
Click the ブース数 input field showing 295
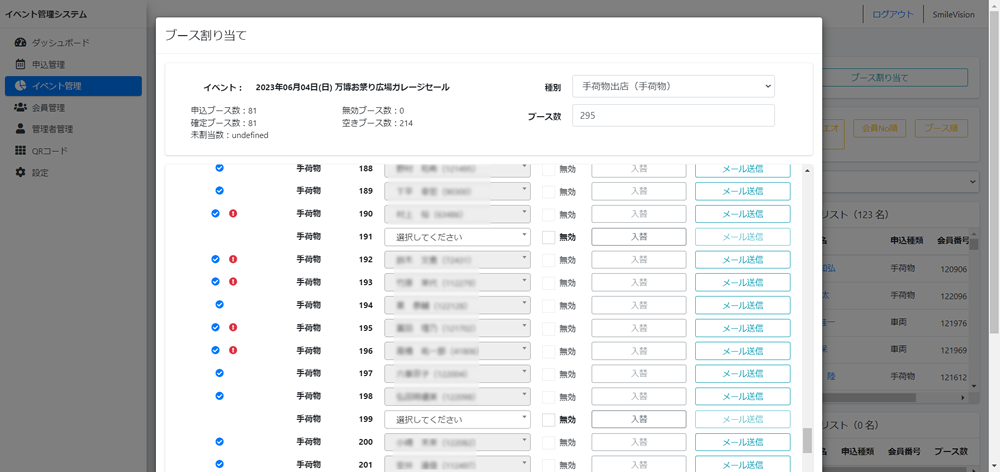673,115
